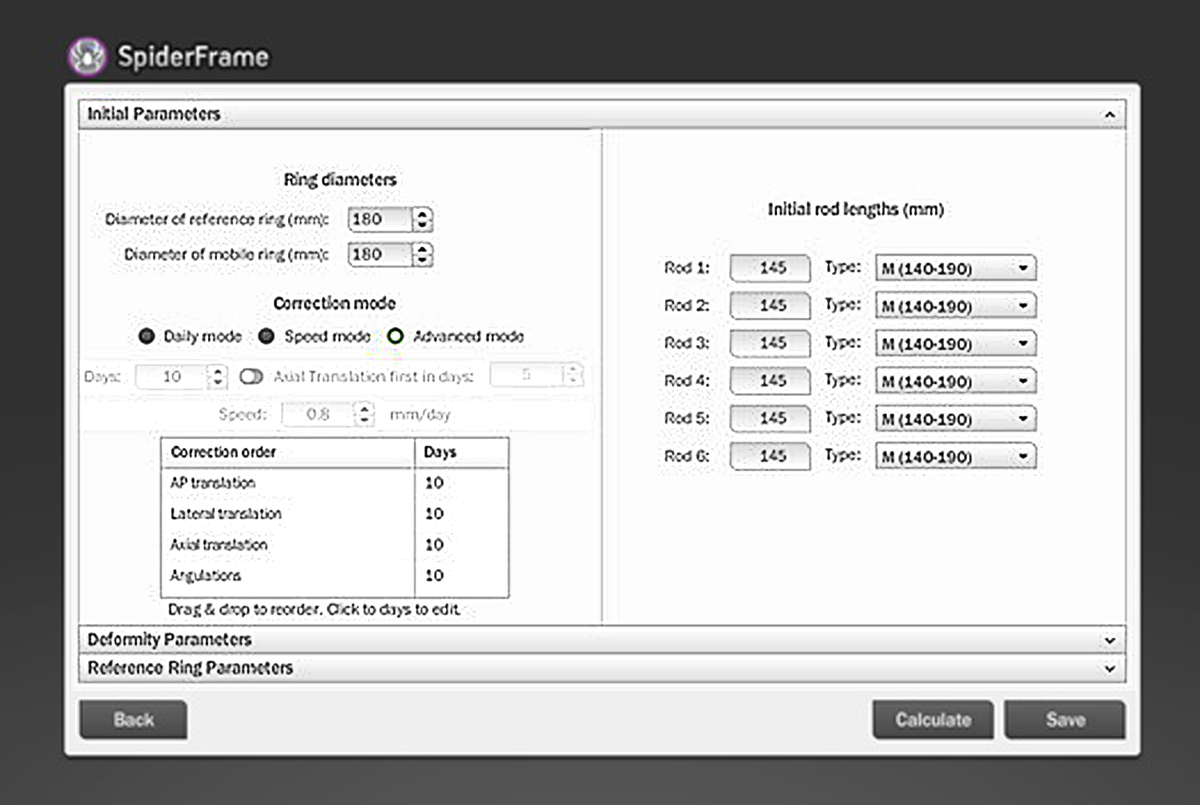Viewport: 1200px width, 805px height.
Task: Select Daily mode radio button
Action: (147, 336)
